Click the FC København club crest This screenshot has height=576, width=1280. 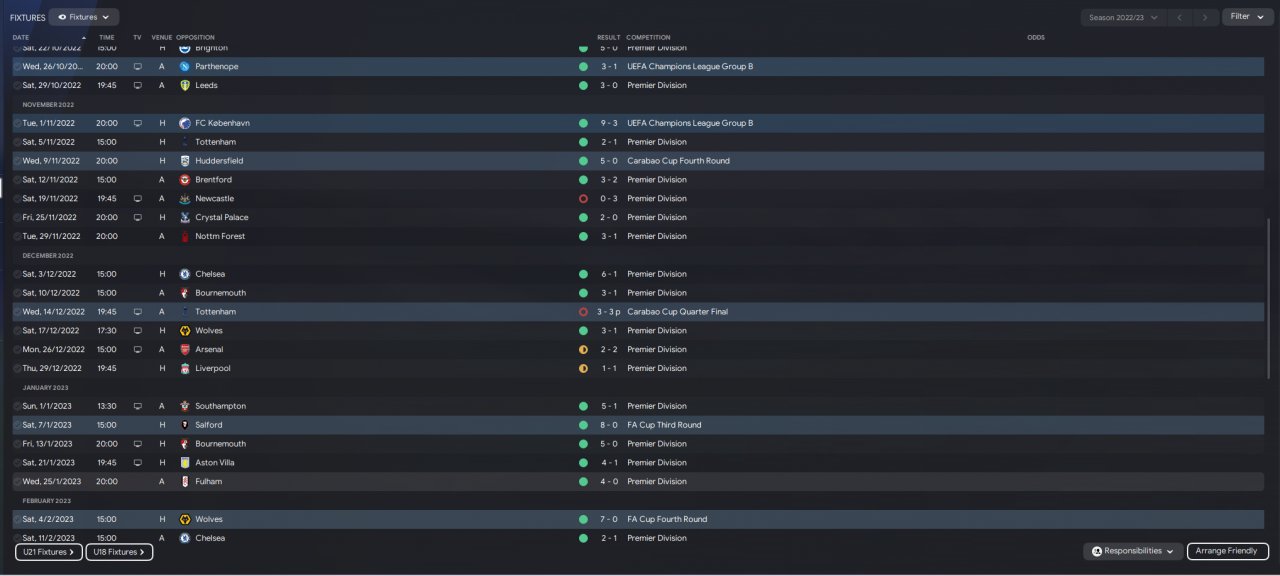pos(184,123)
